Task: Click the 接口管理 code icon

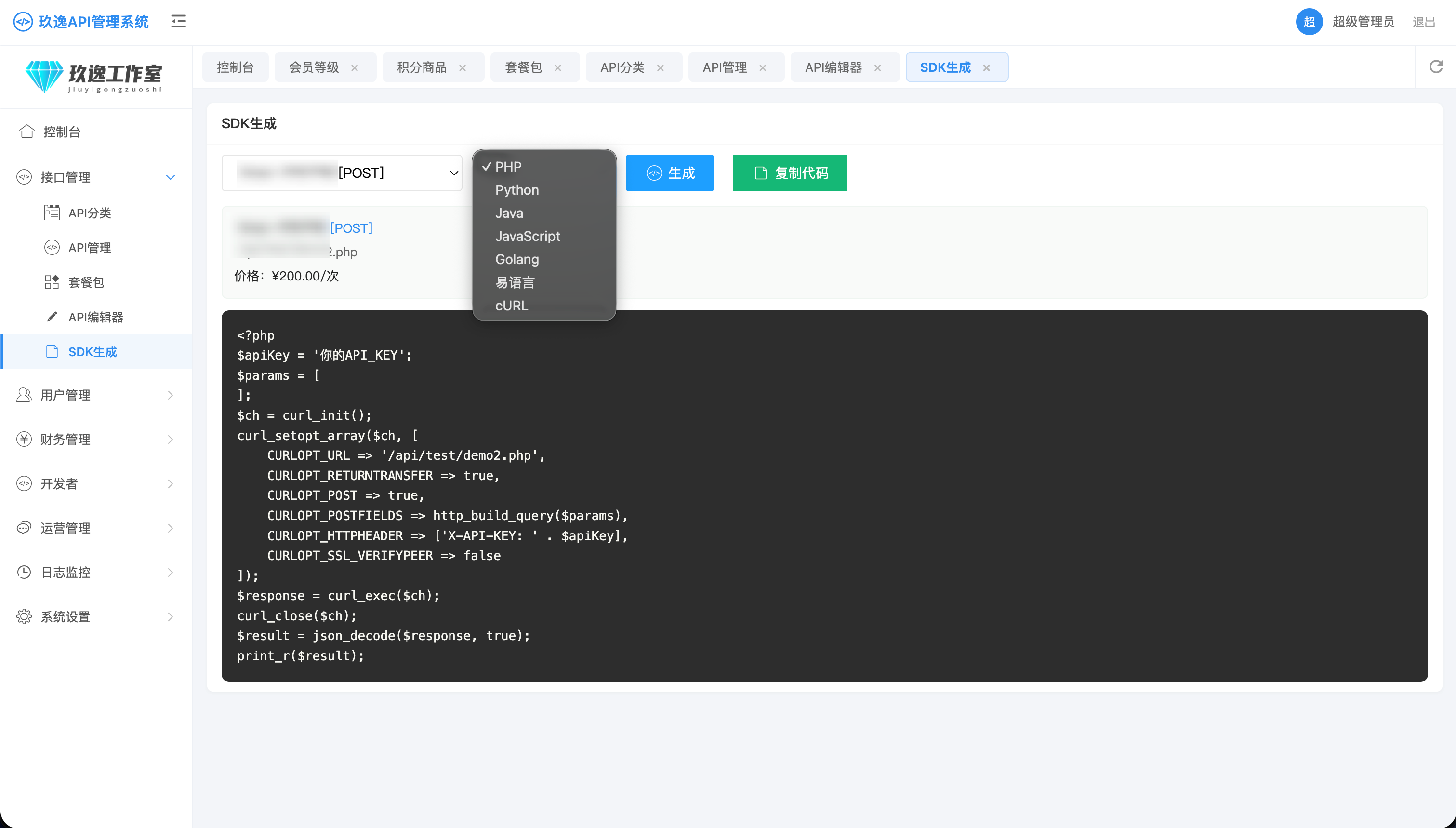Action: click(x=24, y=177)
